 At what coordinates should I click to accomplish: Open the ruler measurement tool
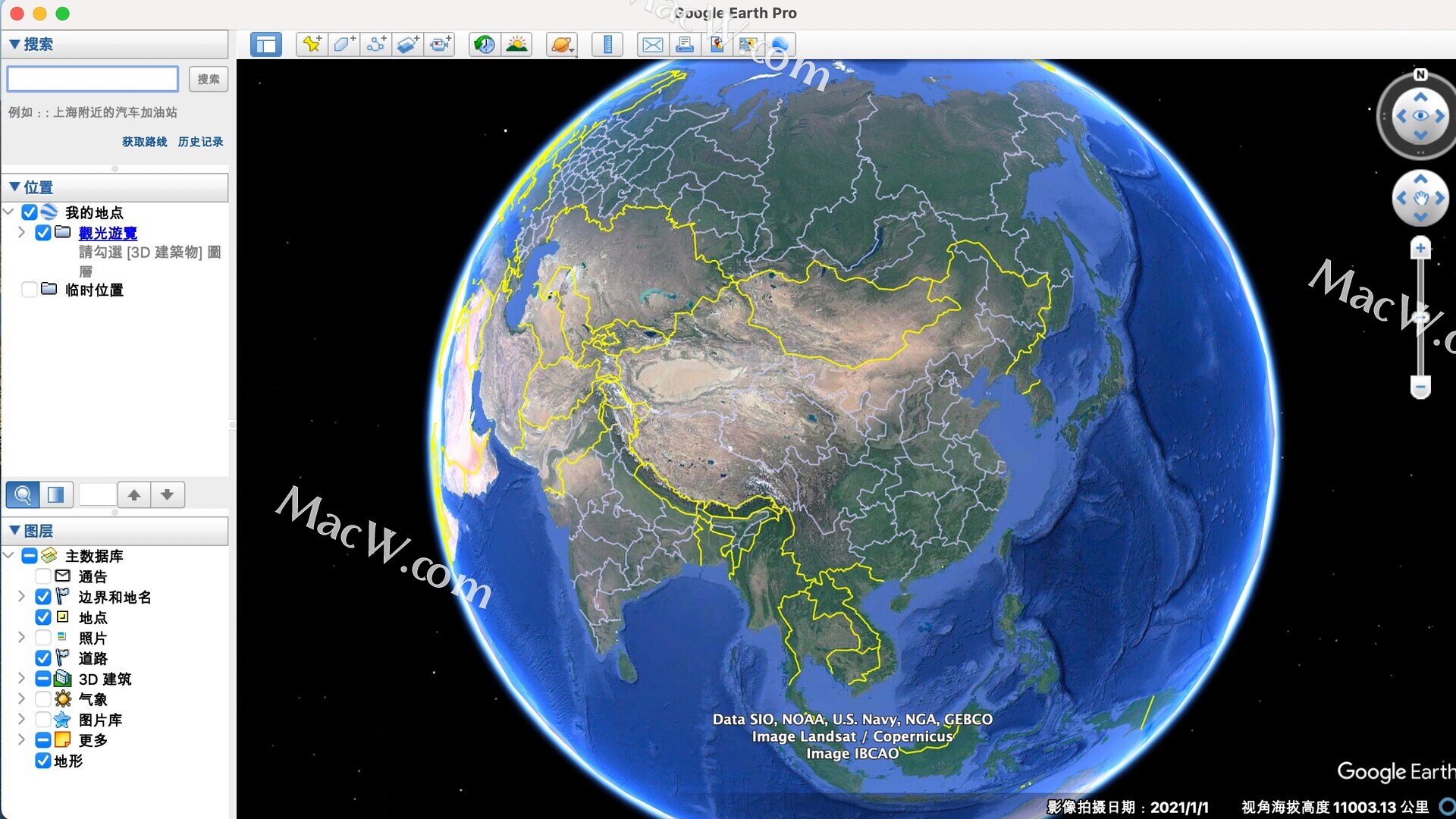[x=607, y=45]
